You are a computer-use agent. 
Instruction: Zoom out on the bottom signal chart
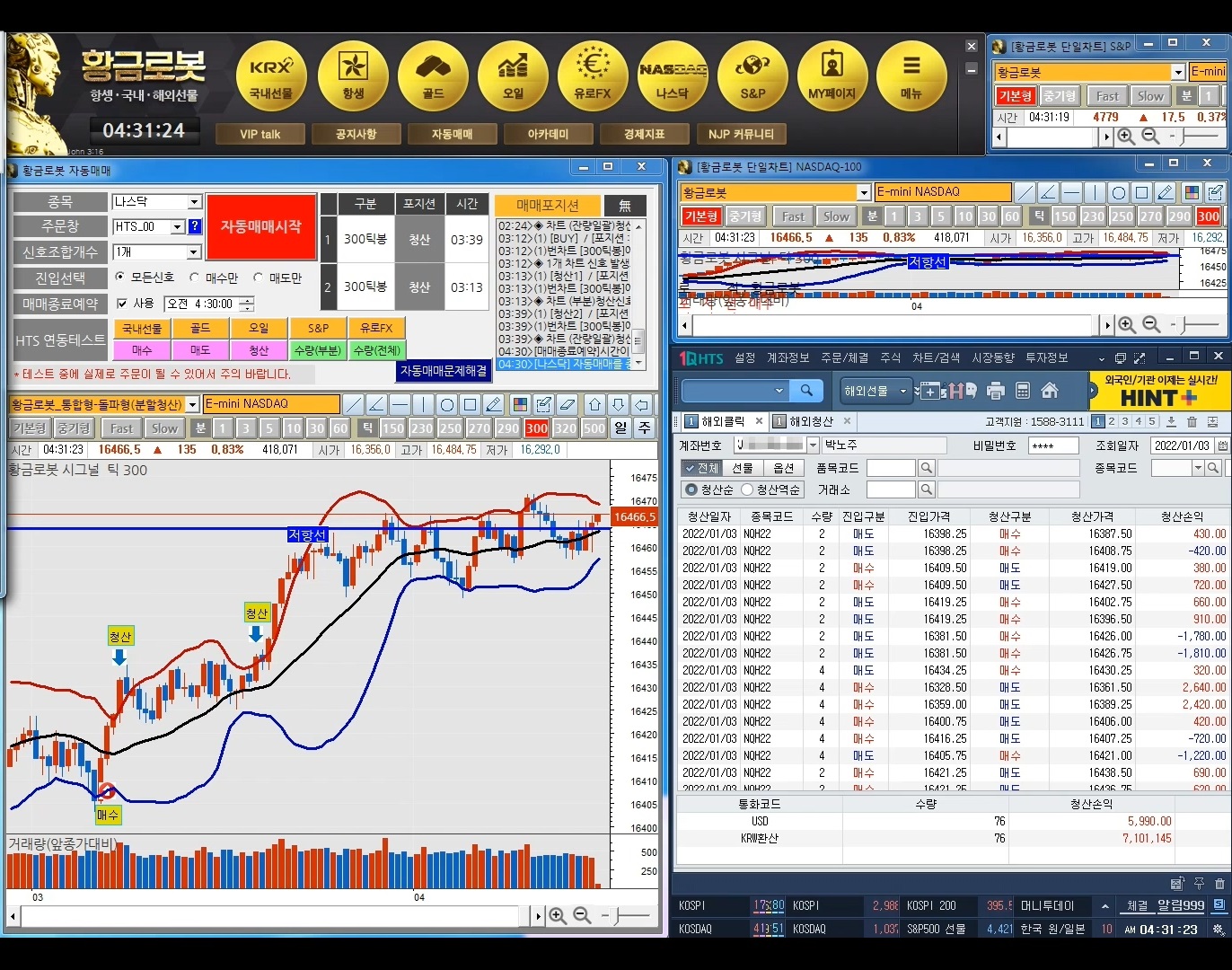pos(582,915)
